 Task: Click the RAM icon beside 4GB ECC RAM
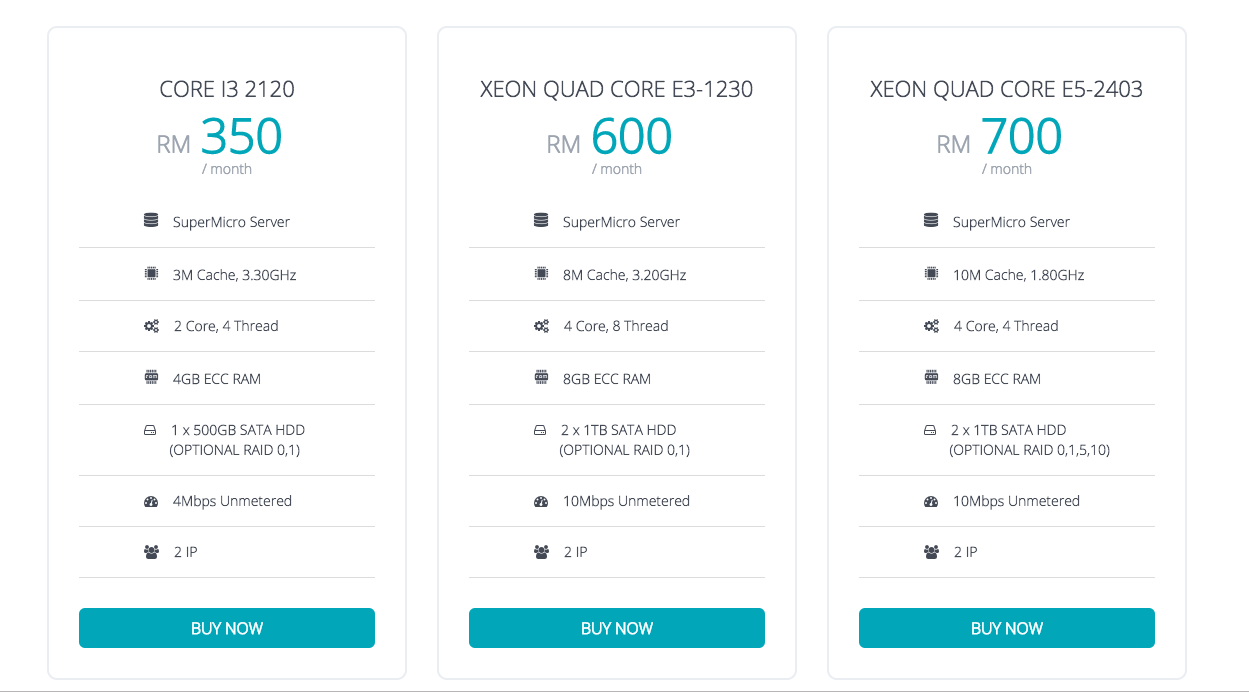coord(151,378)
